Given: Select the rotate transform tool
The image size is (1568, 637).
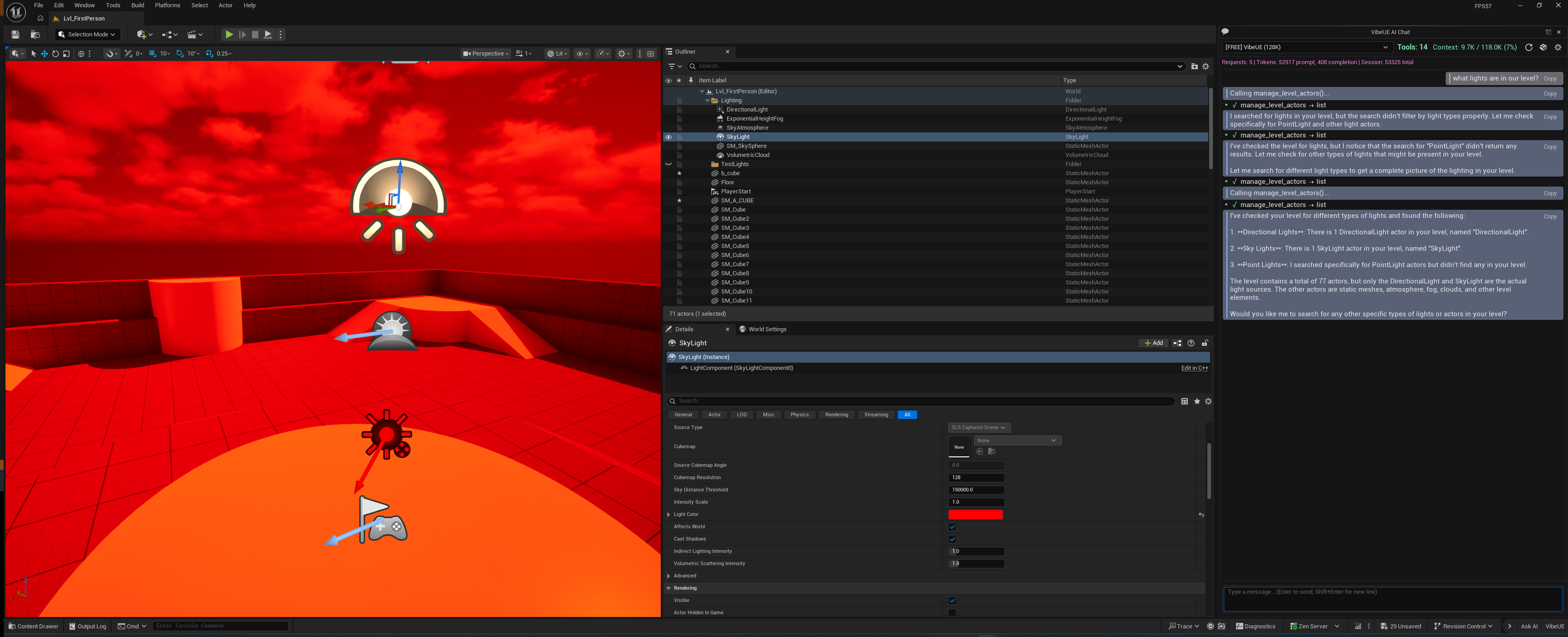Looking at the screenshot, I should point(55,54).
